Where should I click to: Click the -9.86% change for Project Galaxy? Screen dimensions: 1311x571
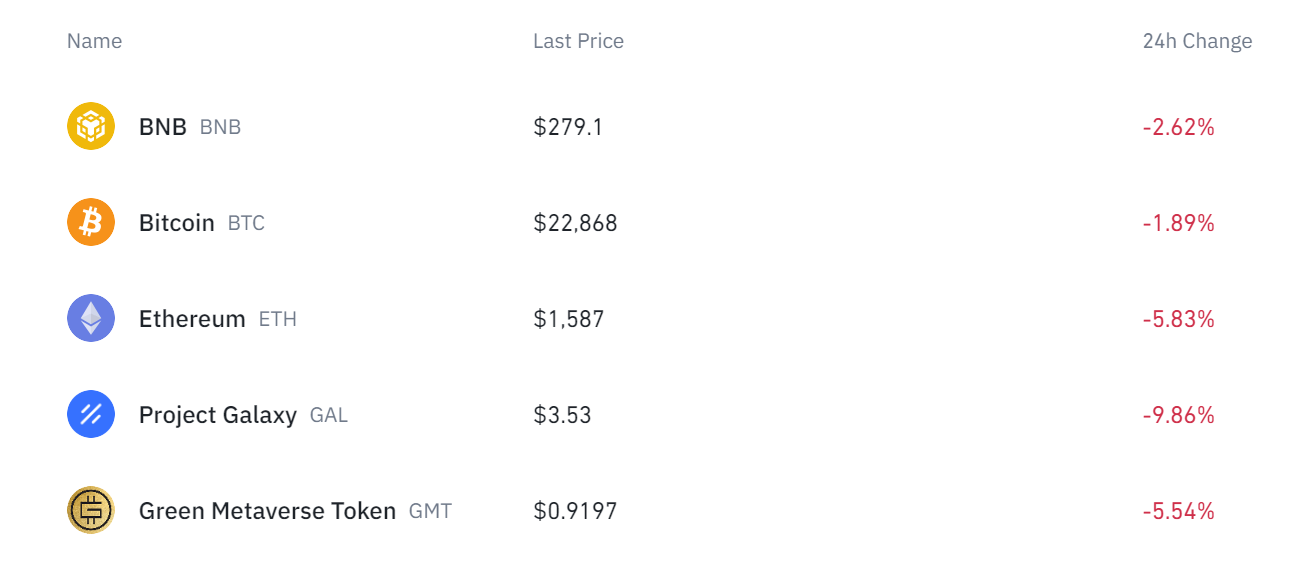point(1179,415)
